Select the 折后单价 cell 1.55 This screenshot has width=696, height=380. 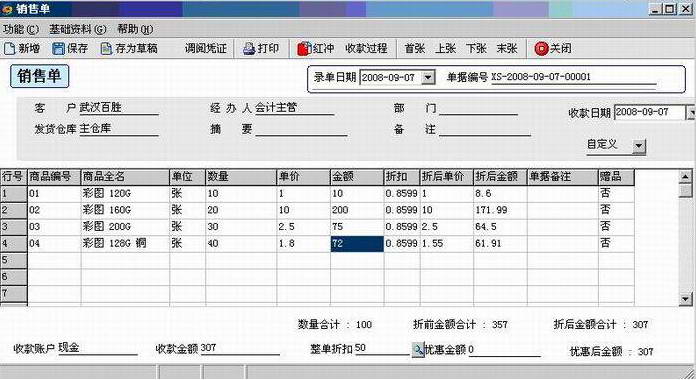pyautogui.click(x=447, y=244)
